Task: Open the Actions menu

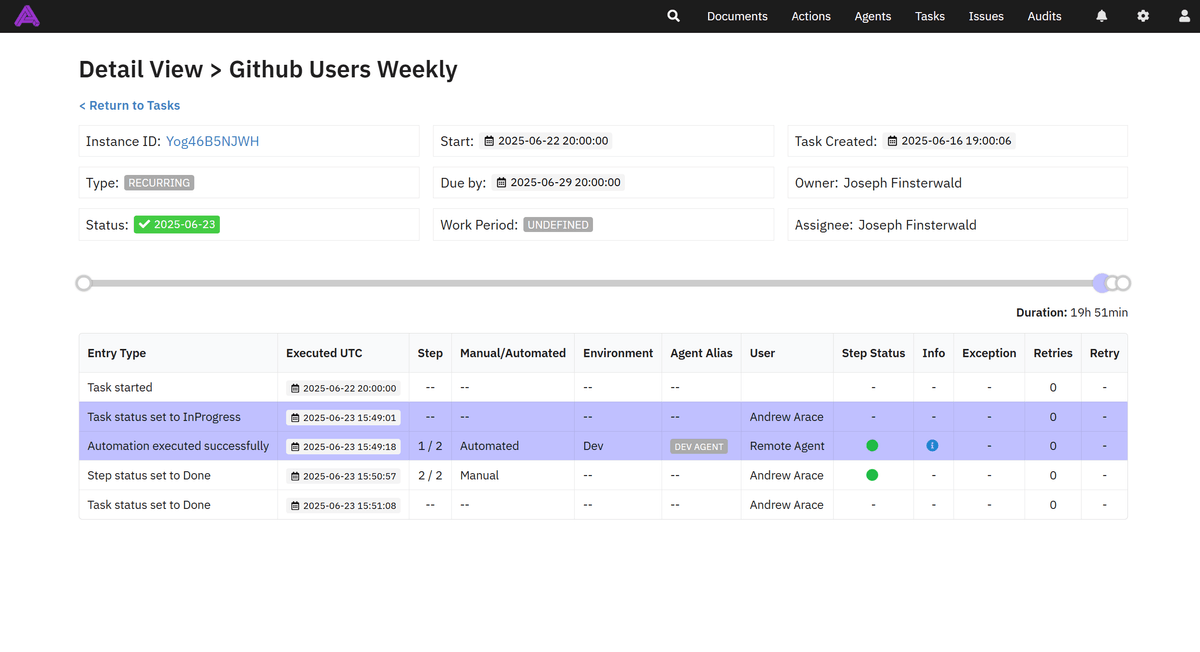Action: coord(811,16)
